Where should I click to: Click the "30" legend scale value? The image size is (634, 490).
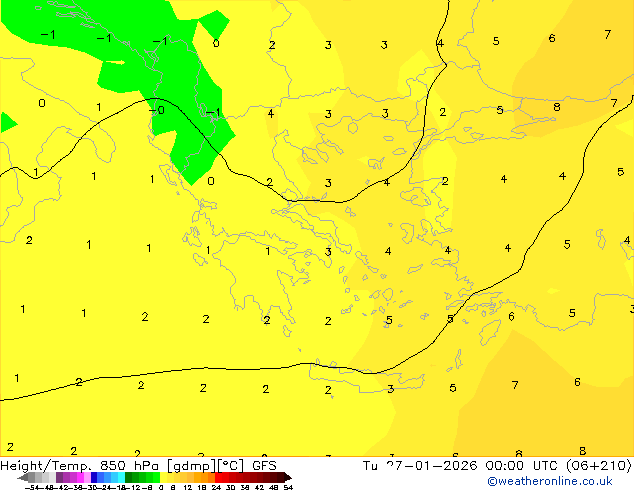pos(230,487)
